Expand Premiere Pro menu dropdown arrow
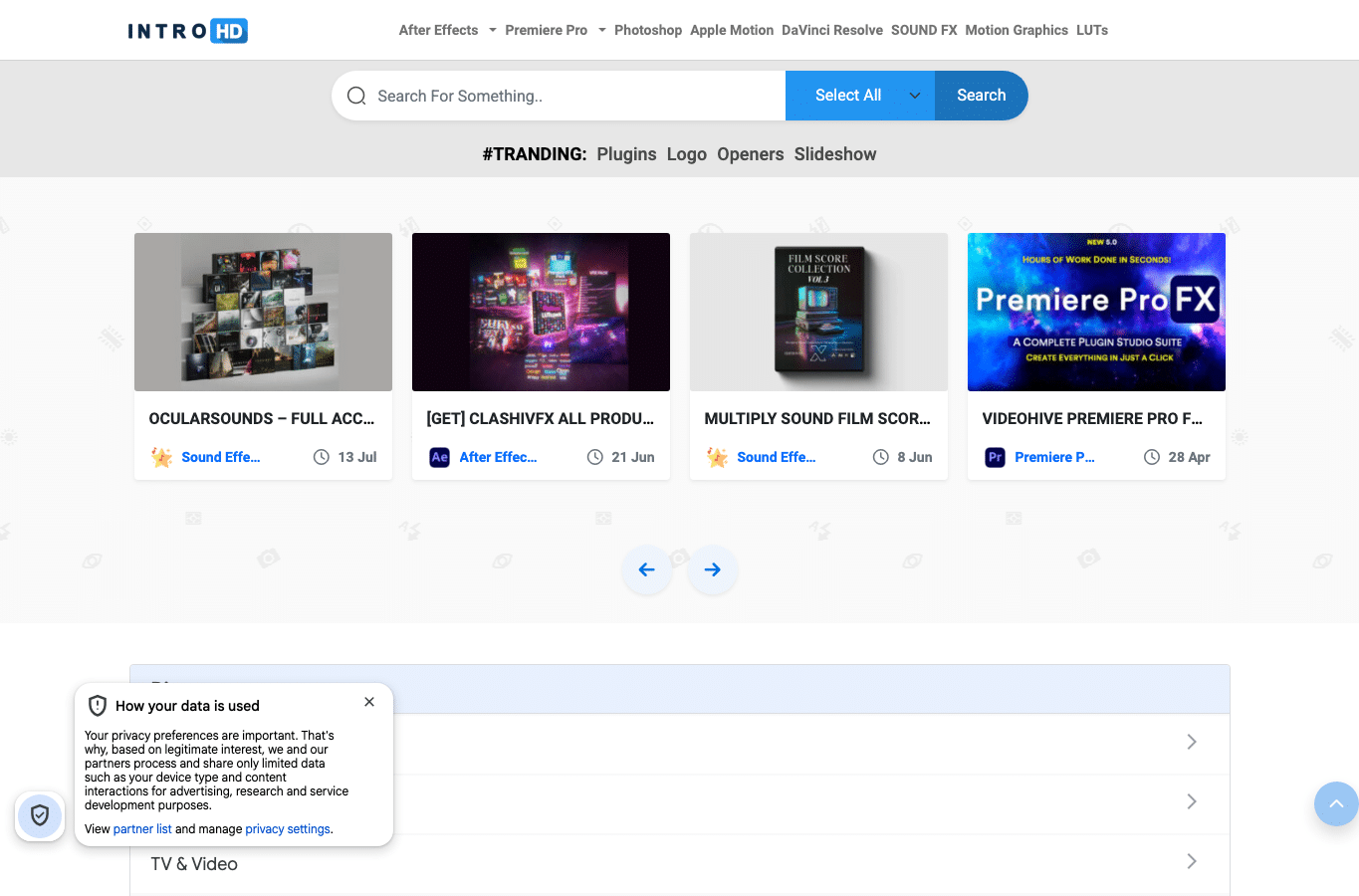Viewport: 1359px width, 896px height. [x=601, y=31]
